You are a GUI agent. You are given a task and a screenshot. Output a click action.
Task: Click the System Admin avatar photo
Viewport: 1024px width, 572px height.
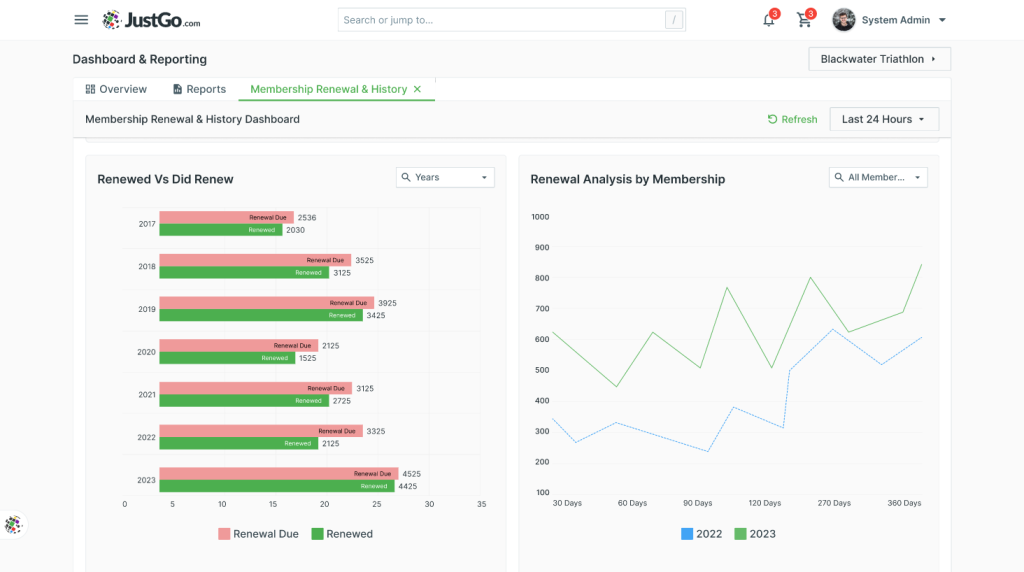[x=843, y=20]
